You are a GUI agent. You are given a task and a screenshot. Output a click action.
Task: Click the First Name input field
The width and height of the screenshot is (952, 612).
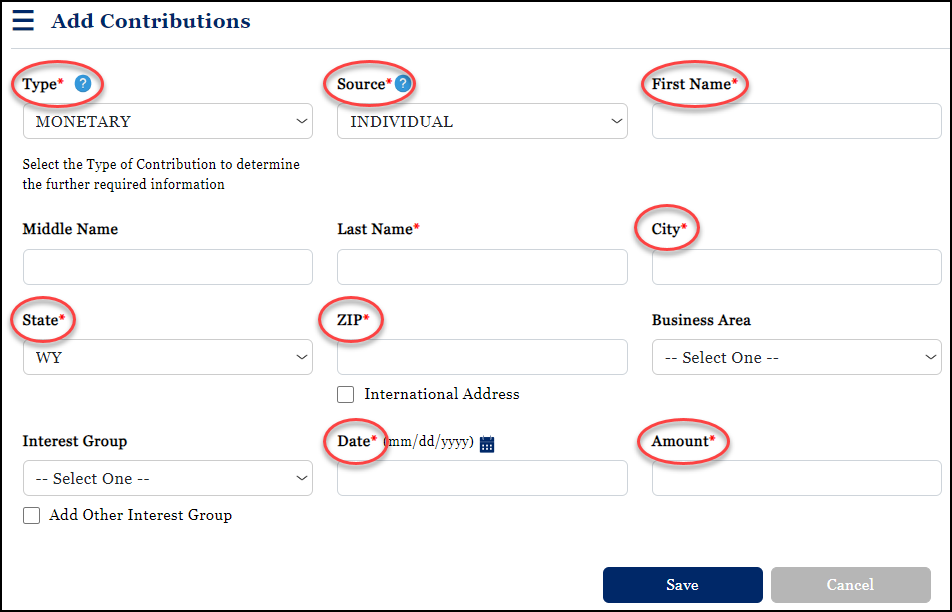coord(796,120)
